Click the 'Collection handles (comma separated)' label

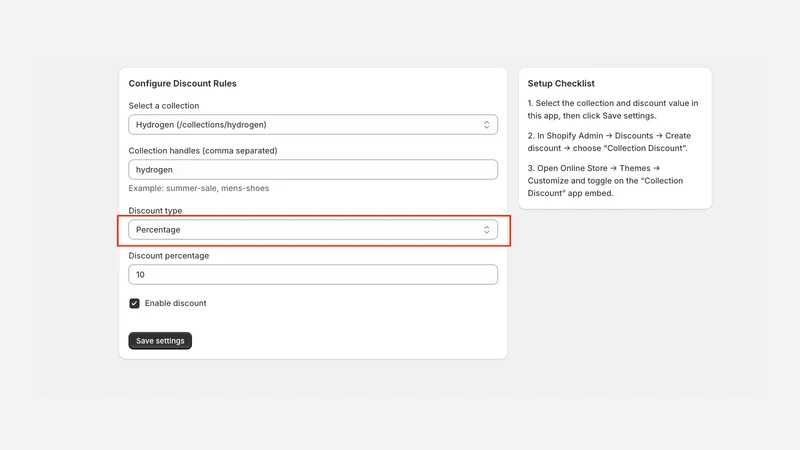click(x=203, y=151)
